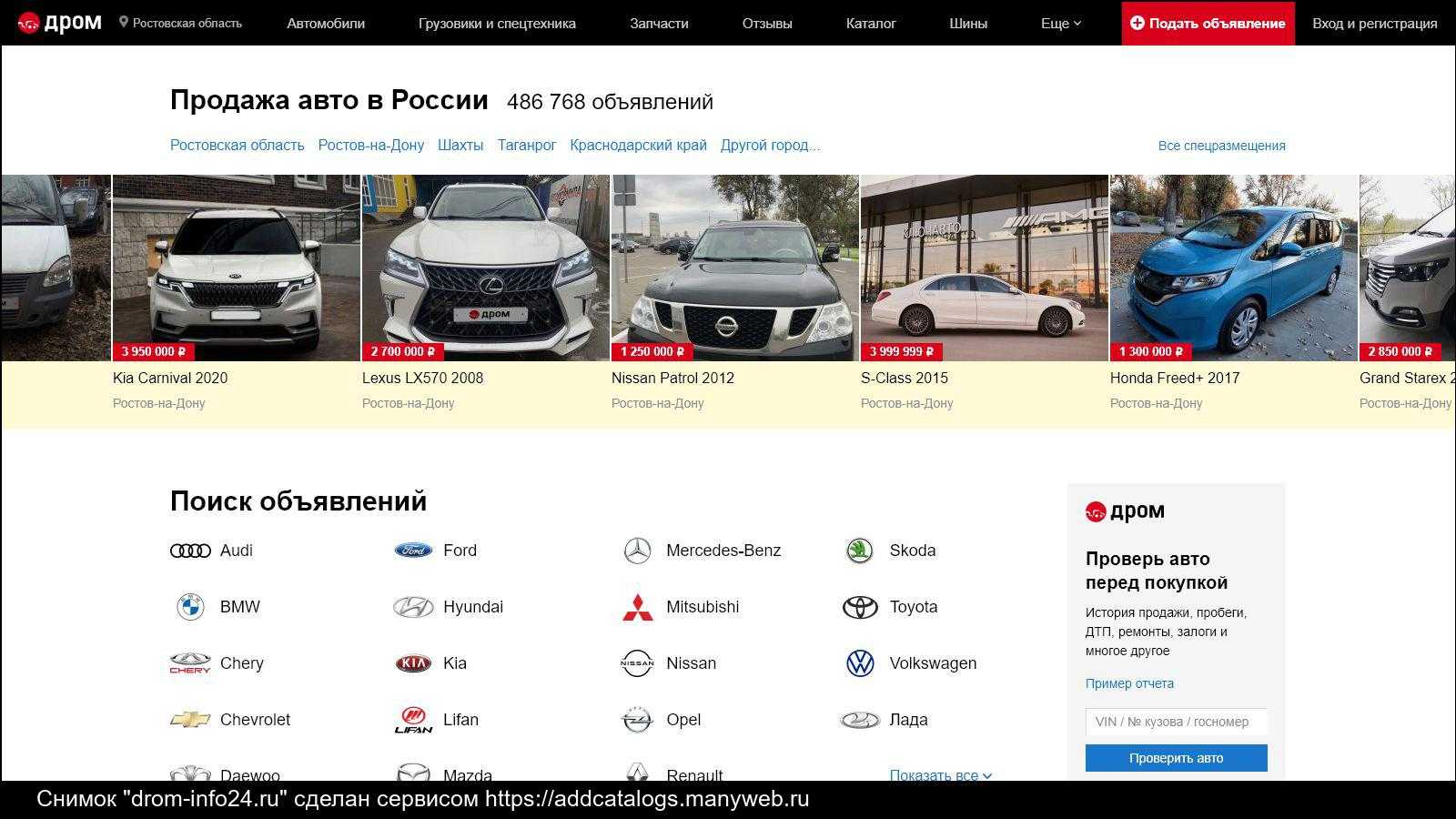The height and width of the screenshot is (819, 1456).
Task: Expand the Еще menu dropdown
Action: point(1061,24)
